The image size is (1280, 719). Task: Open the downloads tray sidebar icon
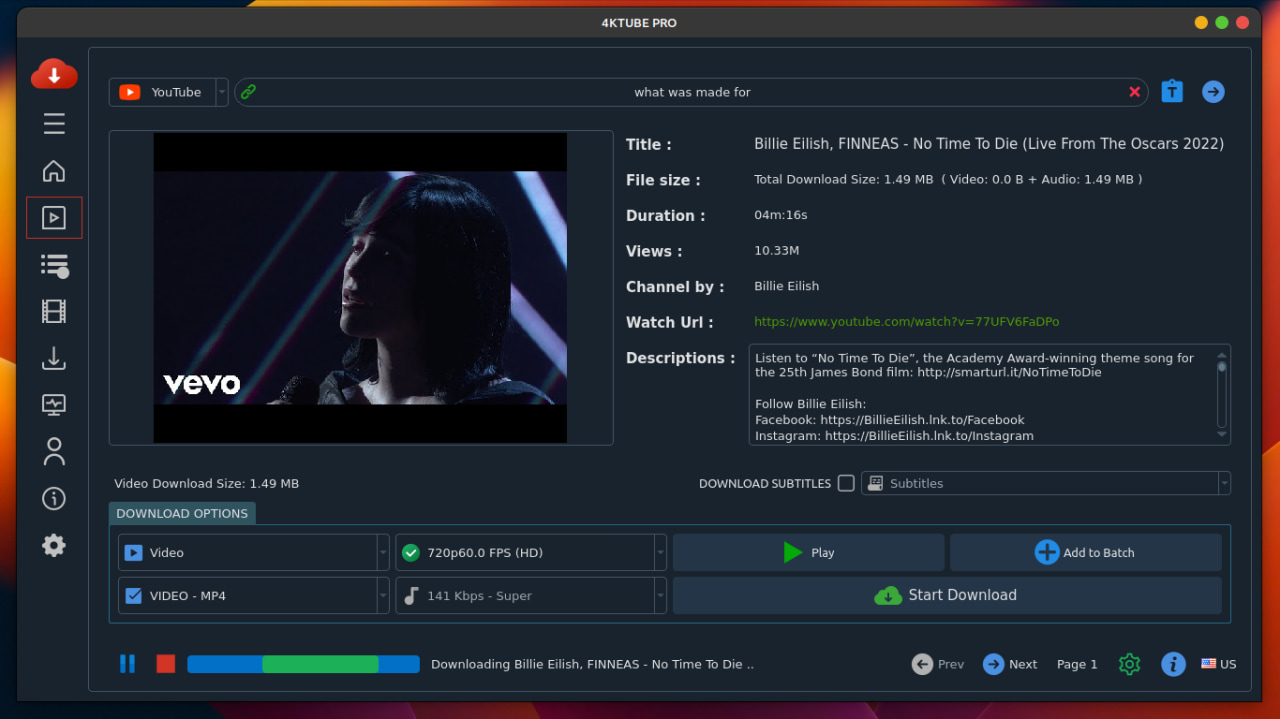[x=54, y=358]
